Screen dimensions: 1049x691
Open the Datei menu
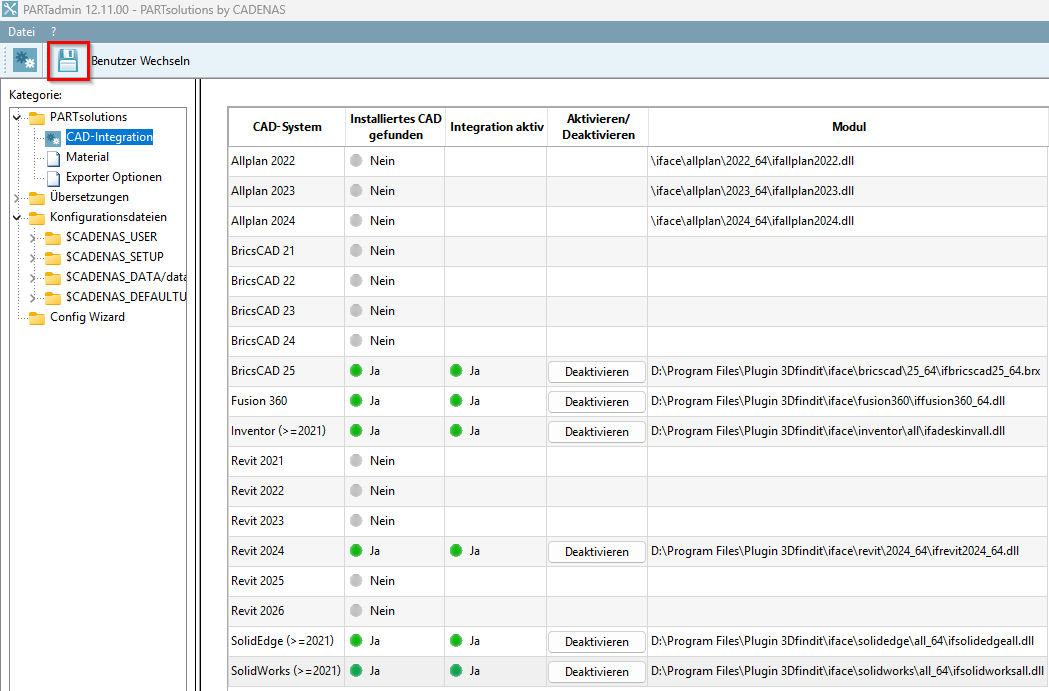[x=22, y=32]
